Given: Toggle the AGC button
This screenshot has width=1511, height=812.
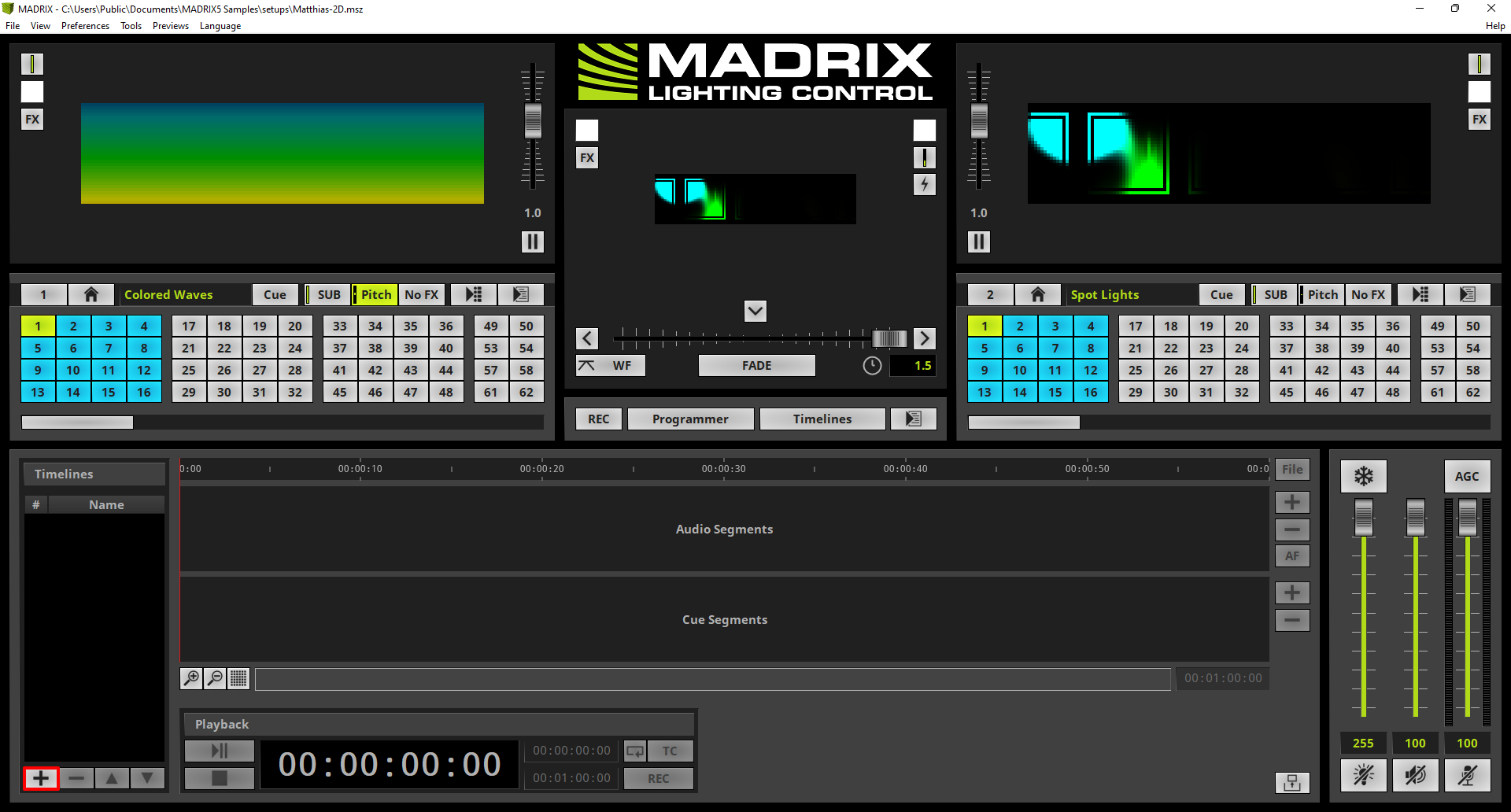Looking at the screenshot, I should [x=1467, y=476].
